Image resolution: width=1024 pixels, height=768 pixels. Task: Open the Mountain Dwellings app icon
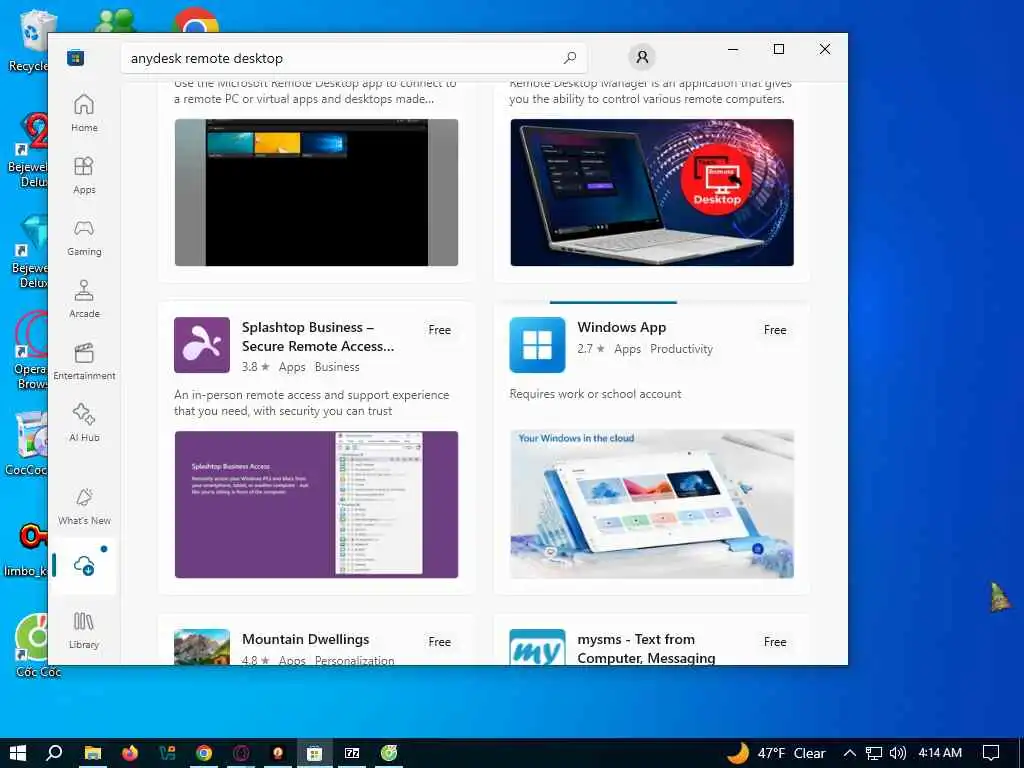click(202, 647)
